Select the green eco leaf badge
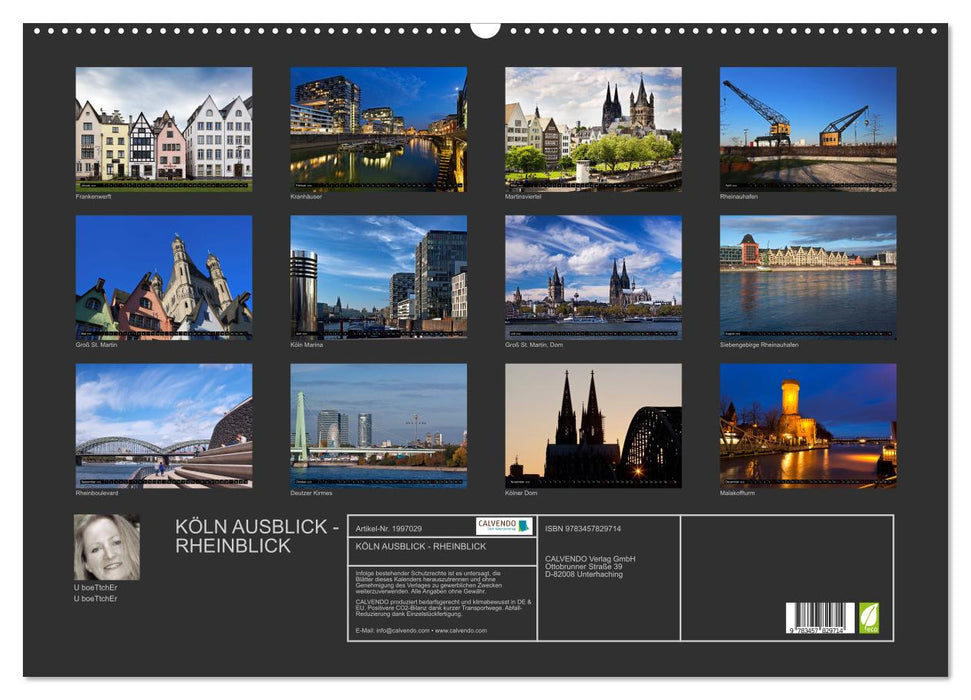 tap(869, 619)
